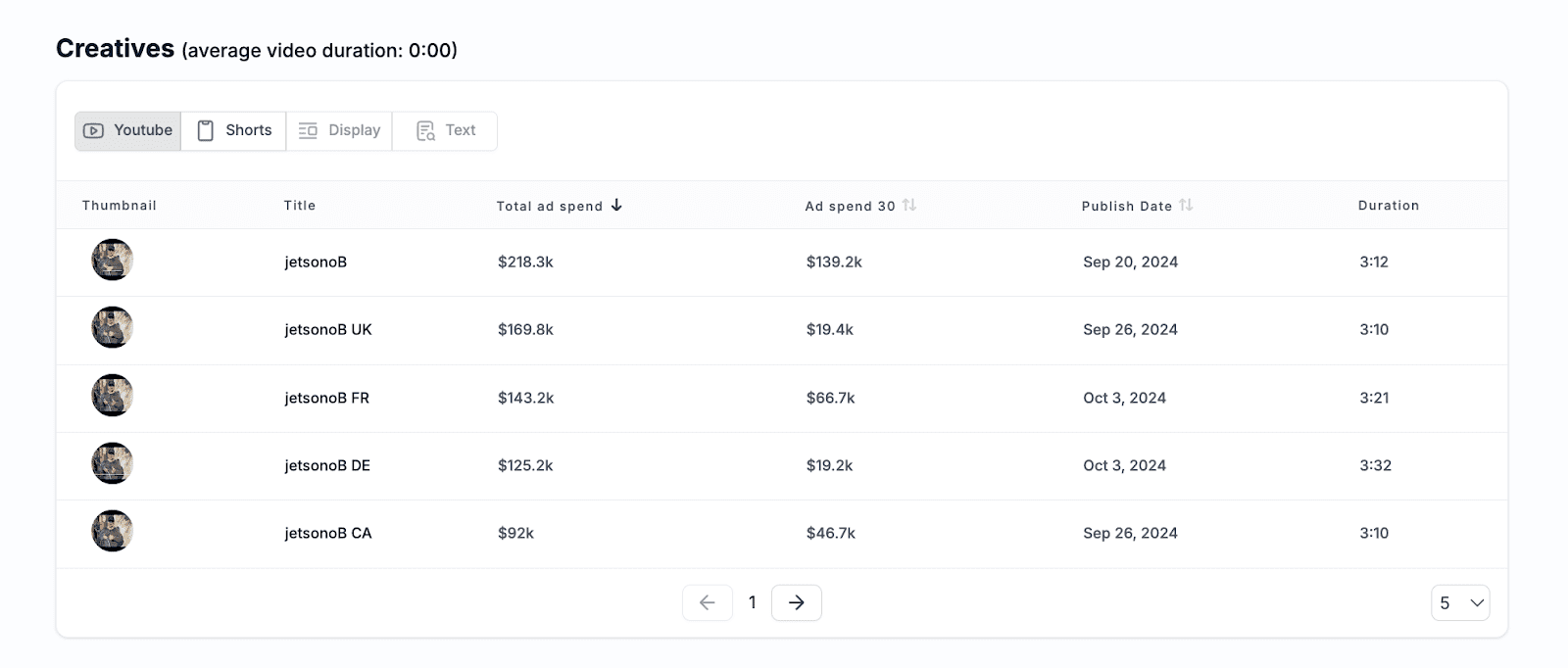This screenshot has width=1568, height=668.
Task: Click the Publish Date sort icon
Action: coord(1186,205)
